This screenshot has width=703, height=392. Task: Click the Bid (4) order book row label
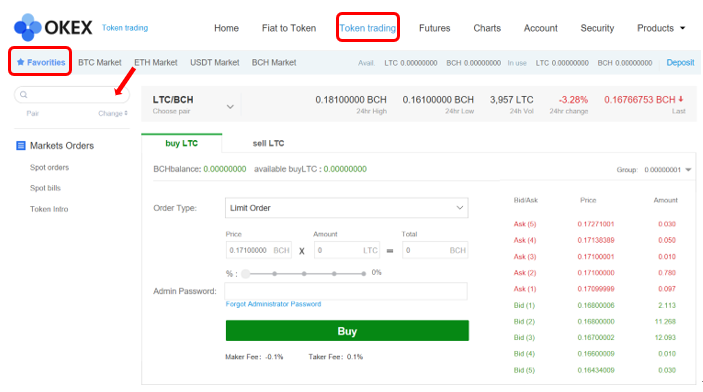click(x=524, y=354)
